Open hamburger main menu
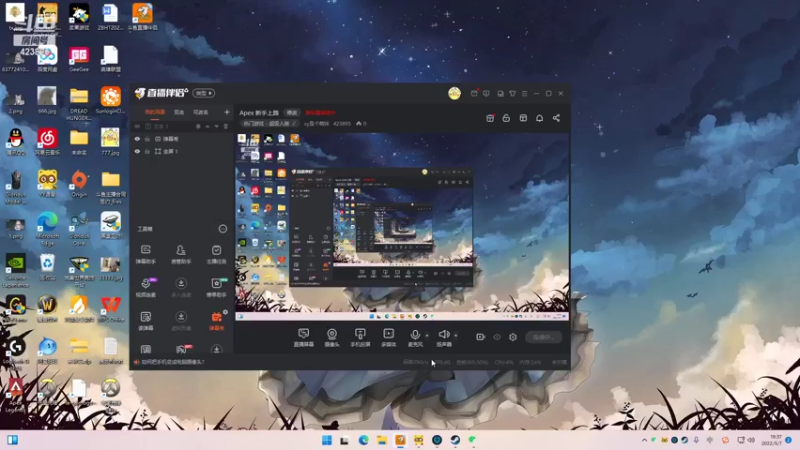This screenshot has width=800, height=450. [x=524, y=93]
